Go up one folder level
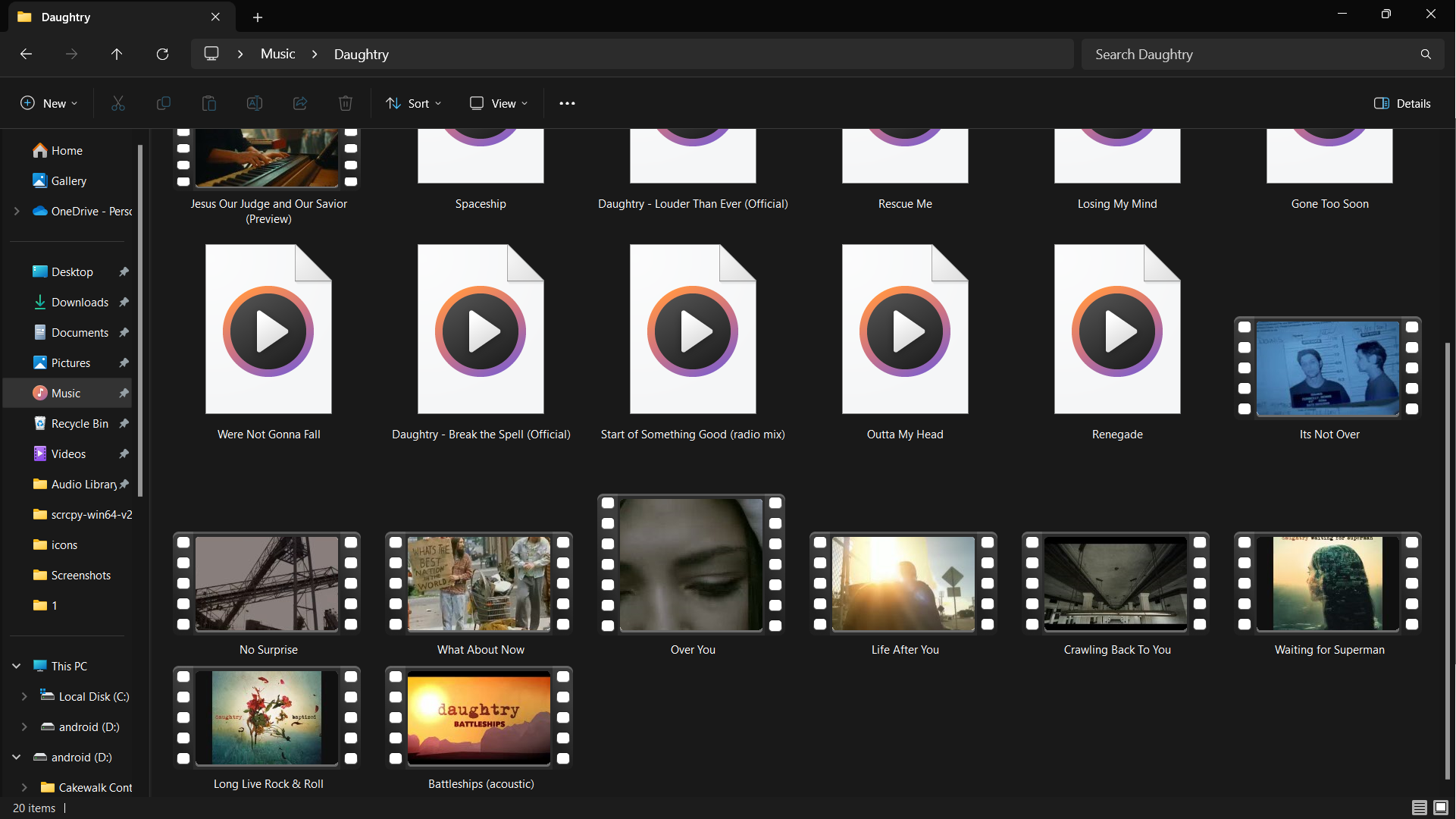Image resolution: width=1456 pixels, height=819 pixels. pos(117,54)
